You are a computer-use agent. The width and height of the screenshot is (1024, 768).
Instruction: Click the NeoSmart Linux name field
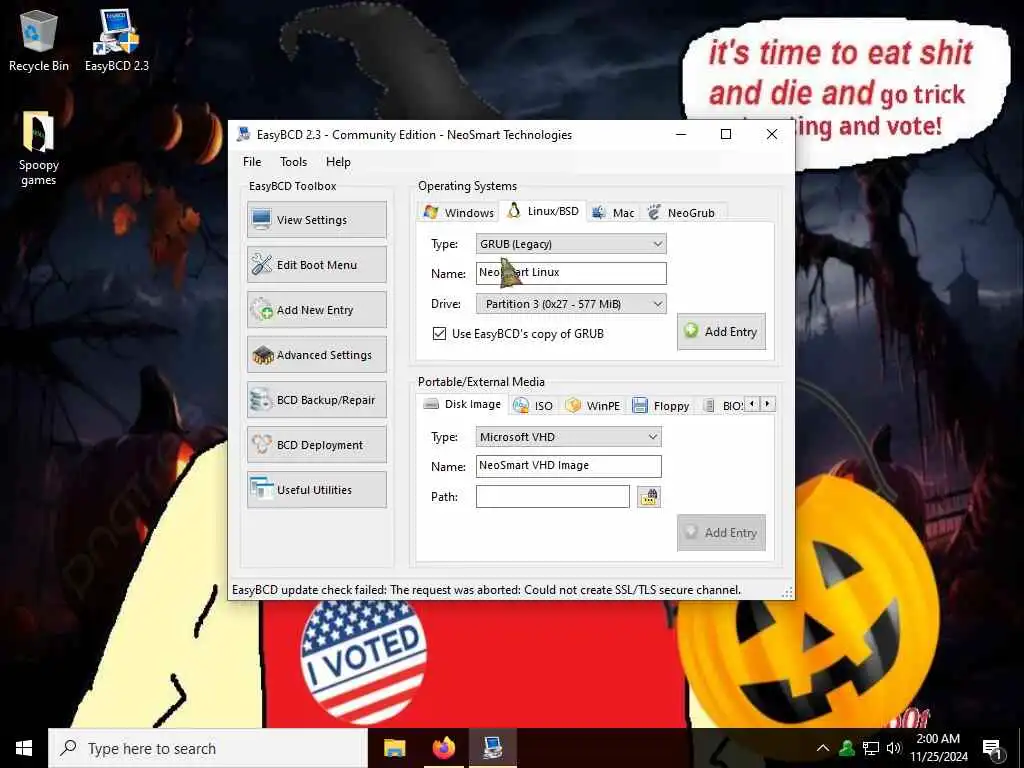571,273
